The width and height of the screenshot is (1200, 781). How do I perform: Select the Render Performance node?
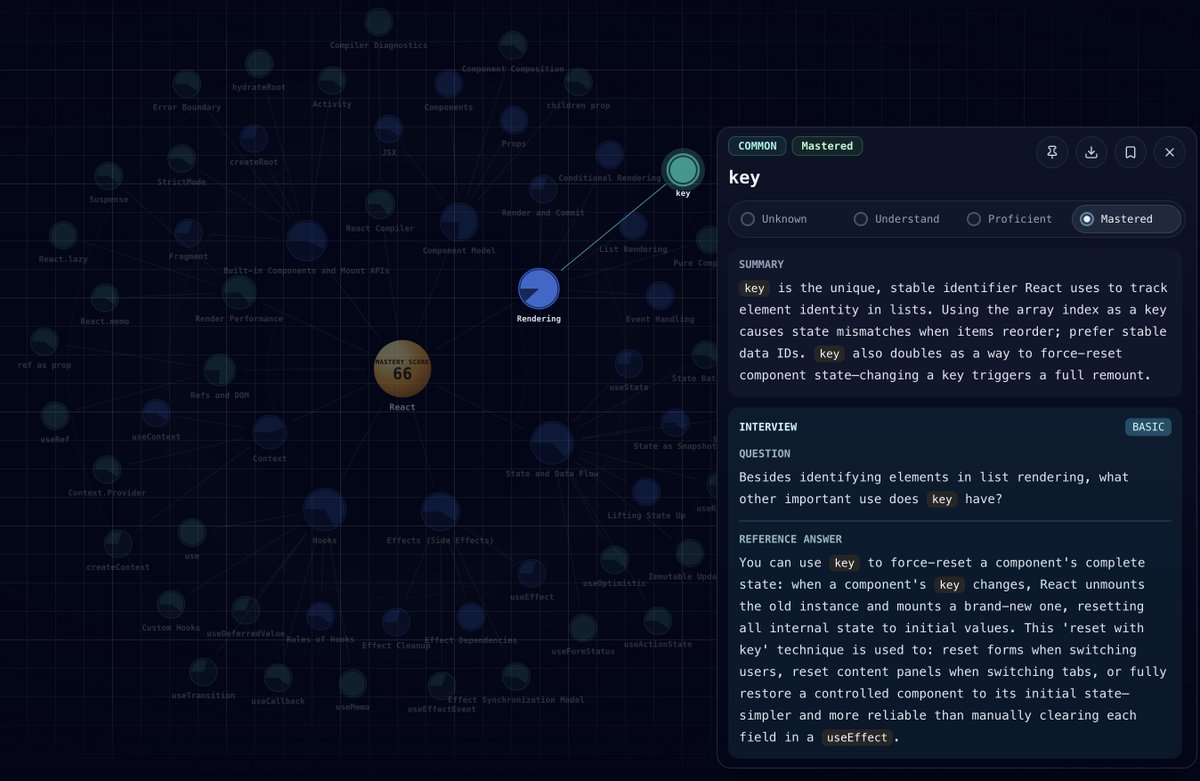239,293
